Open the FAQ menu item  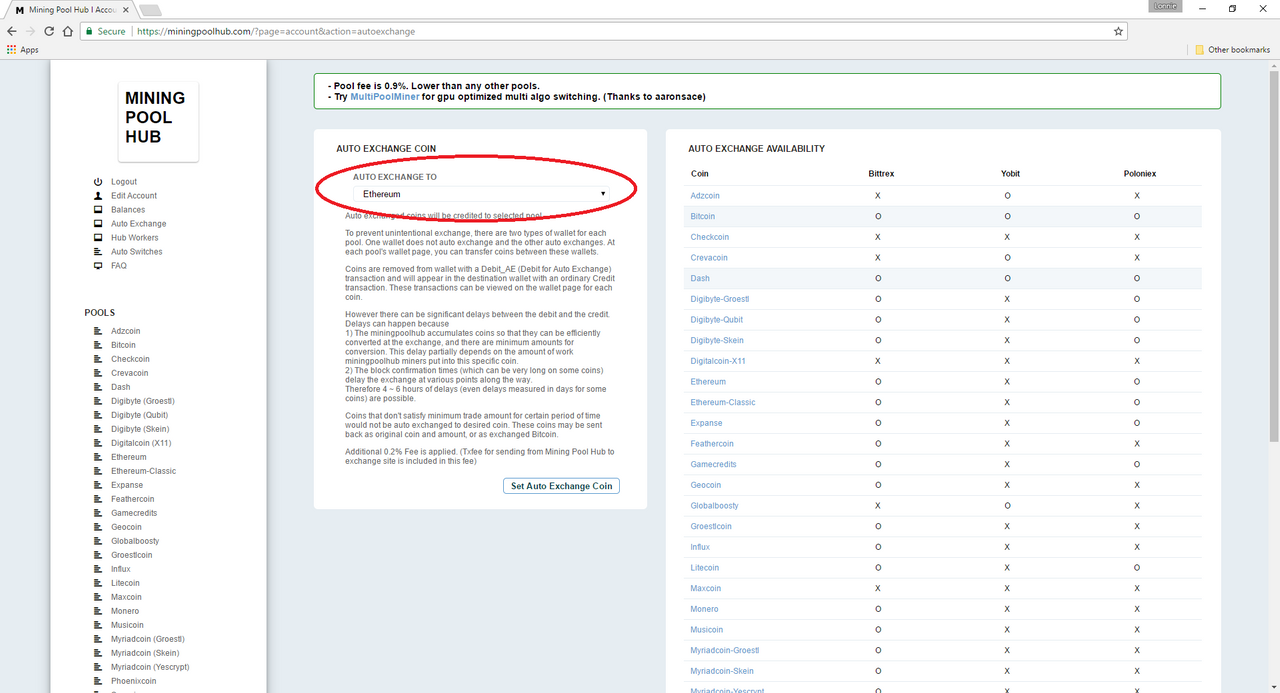pos(119,266)
